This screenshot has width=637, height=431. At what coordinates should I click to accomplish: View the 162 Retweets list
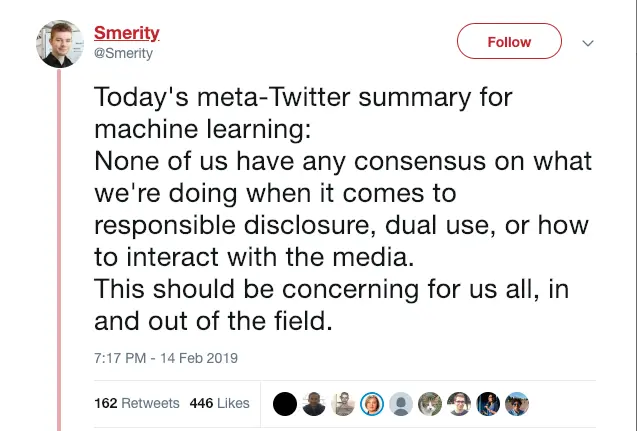pos(137,403)
